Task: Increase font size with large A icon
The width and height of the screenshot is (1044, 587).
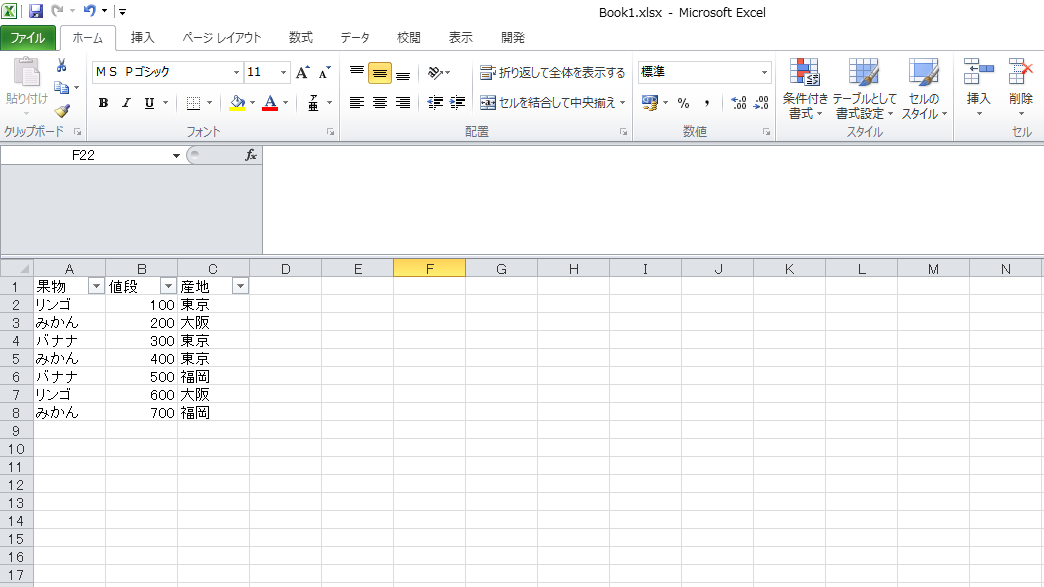Action: 302,72
